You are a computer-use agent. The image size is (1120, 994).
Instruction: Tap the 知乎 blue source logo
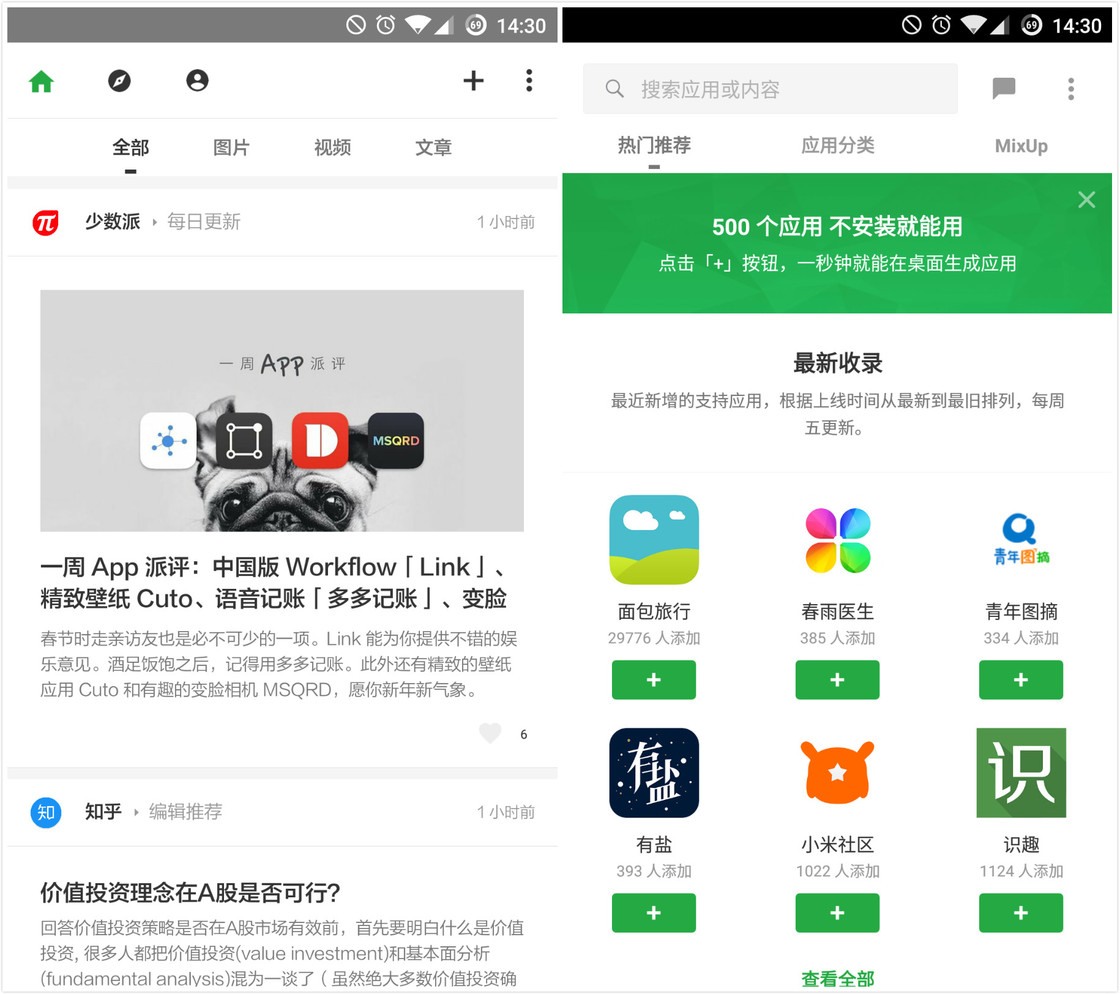[x=45, y=812]
